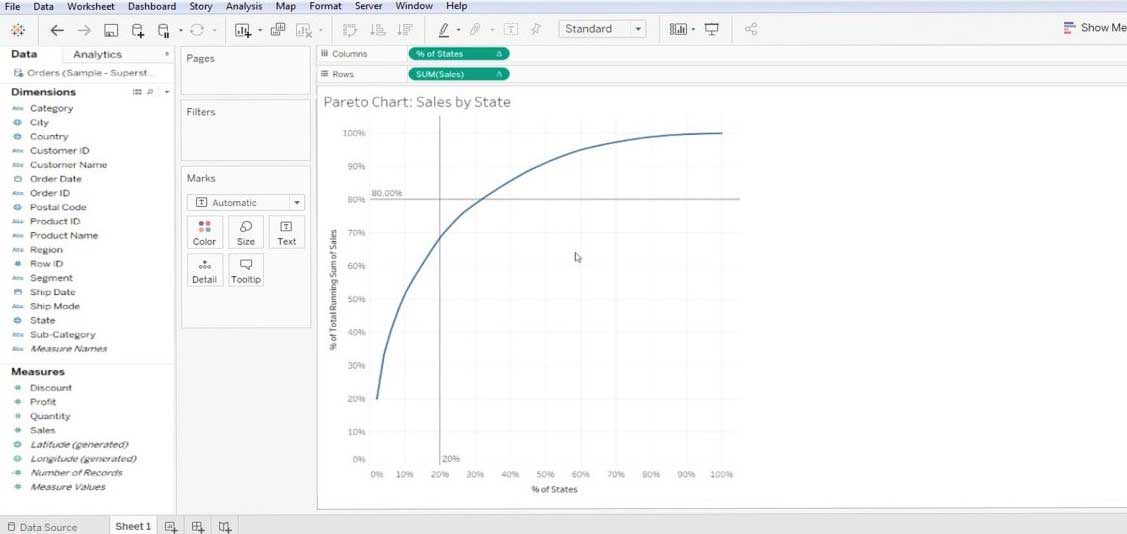The width and height of the screenshot is (1127, 534).
Task: Toggle show mark labels T icon
Action: coord(510,29)
